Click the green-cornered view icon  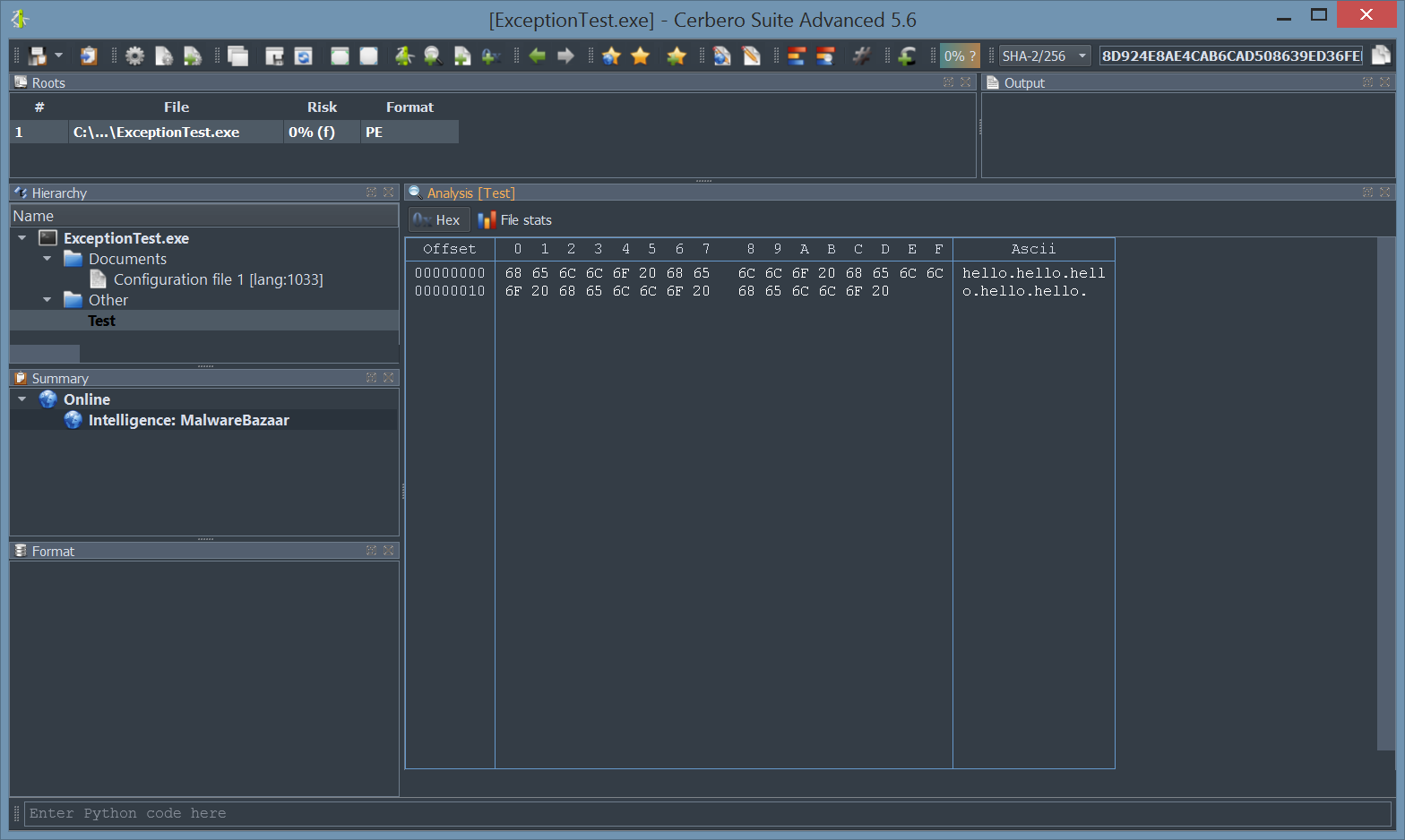pyautogui.click(x=340, y=56)
